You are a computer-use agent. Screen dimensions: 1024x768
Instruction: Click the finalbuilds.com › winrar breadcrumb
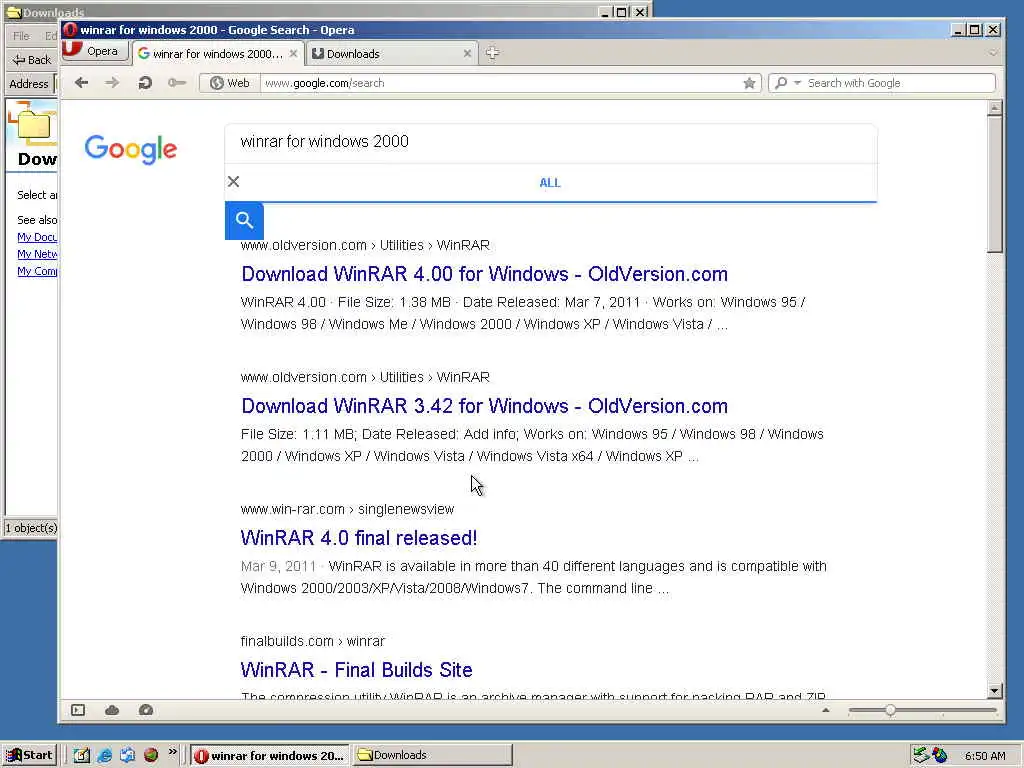312,641
